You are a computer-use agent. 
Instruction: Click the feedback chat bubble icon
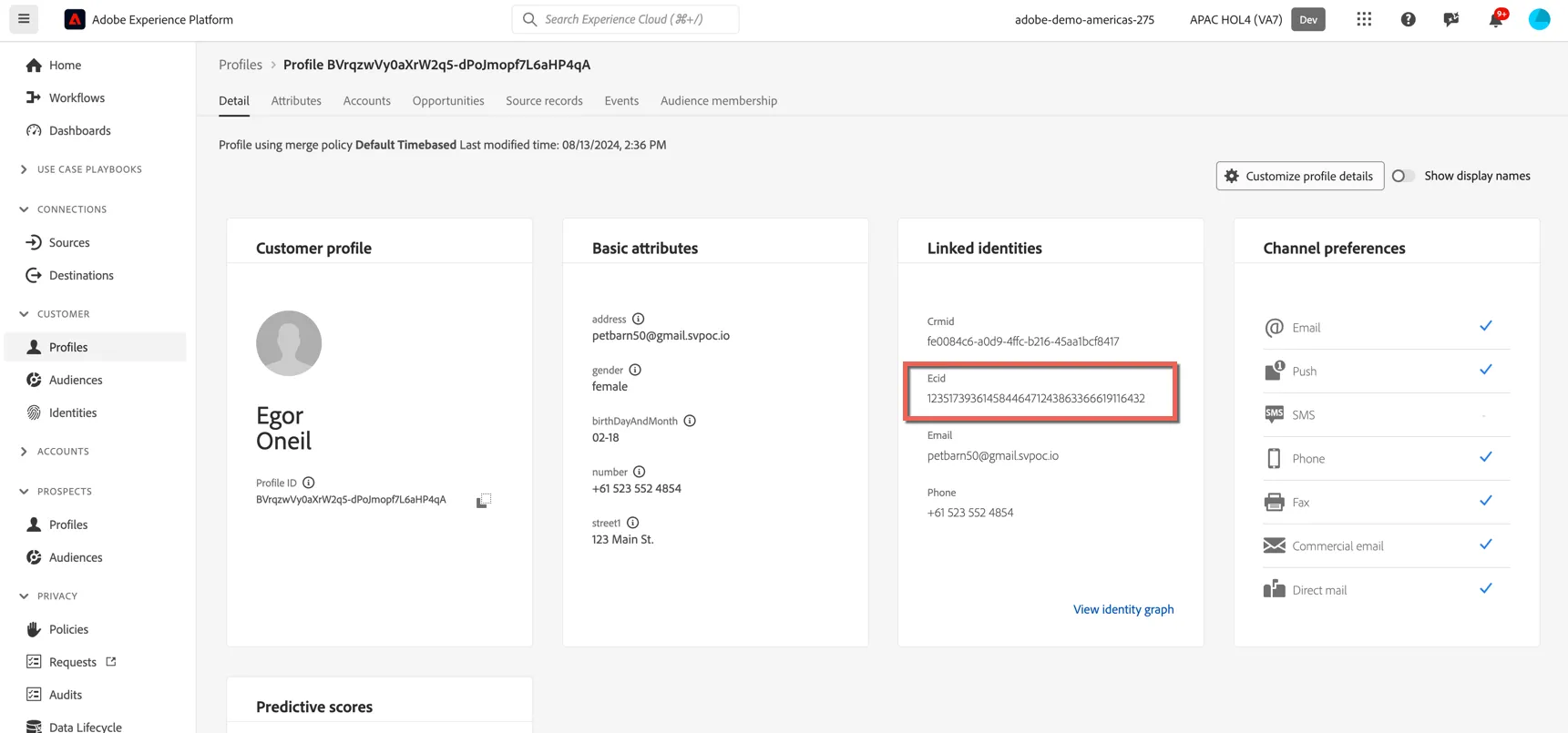1451,19
